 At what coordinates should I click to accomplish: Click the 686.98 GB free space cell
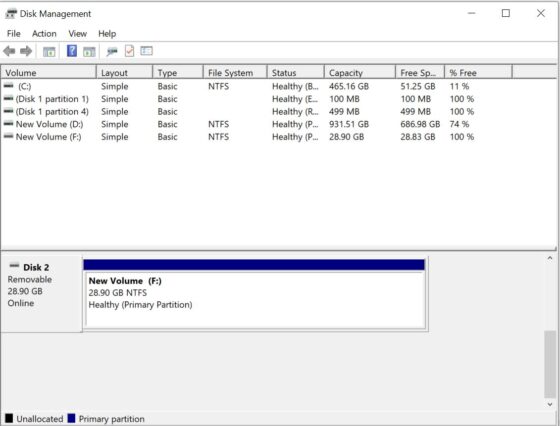point(420,124)
